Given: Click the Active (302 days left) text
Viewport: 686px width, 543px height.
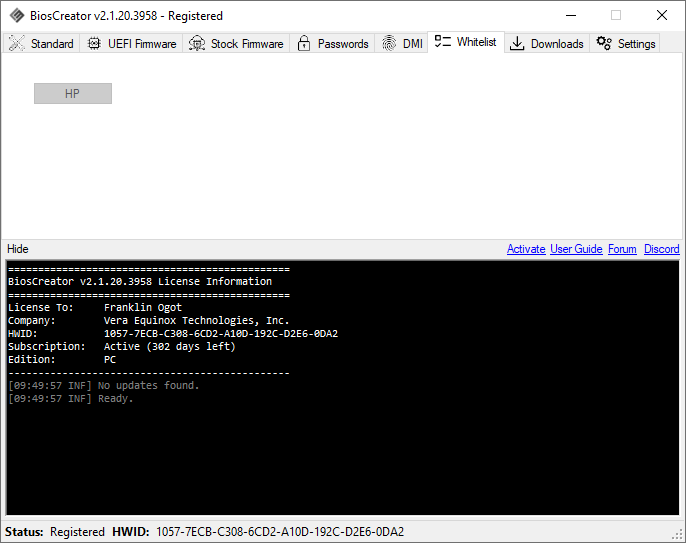Looking at the screenshot, I should pos(170,347).
